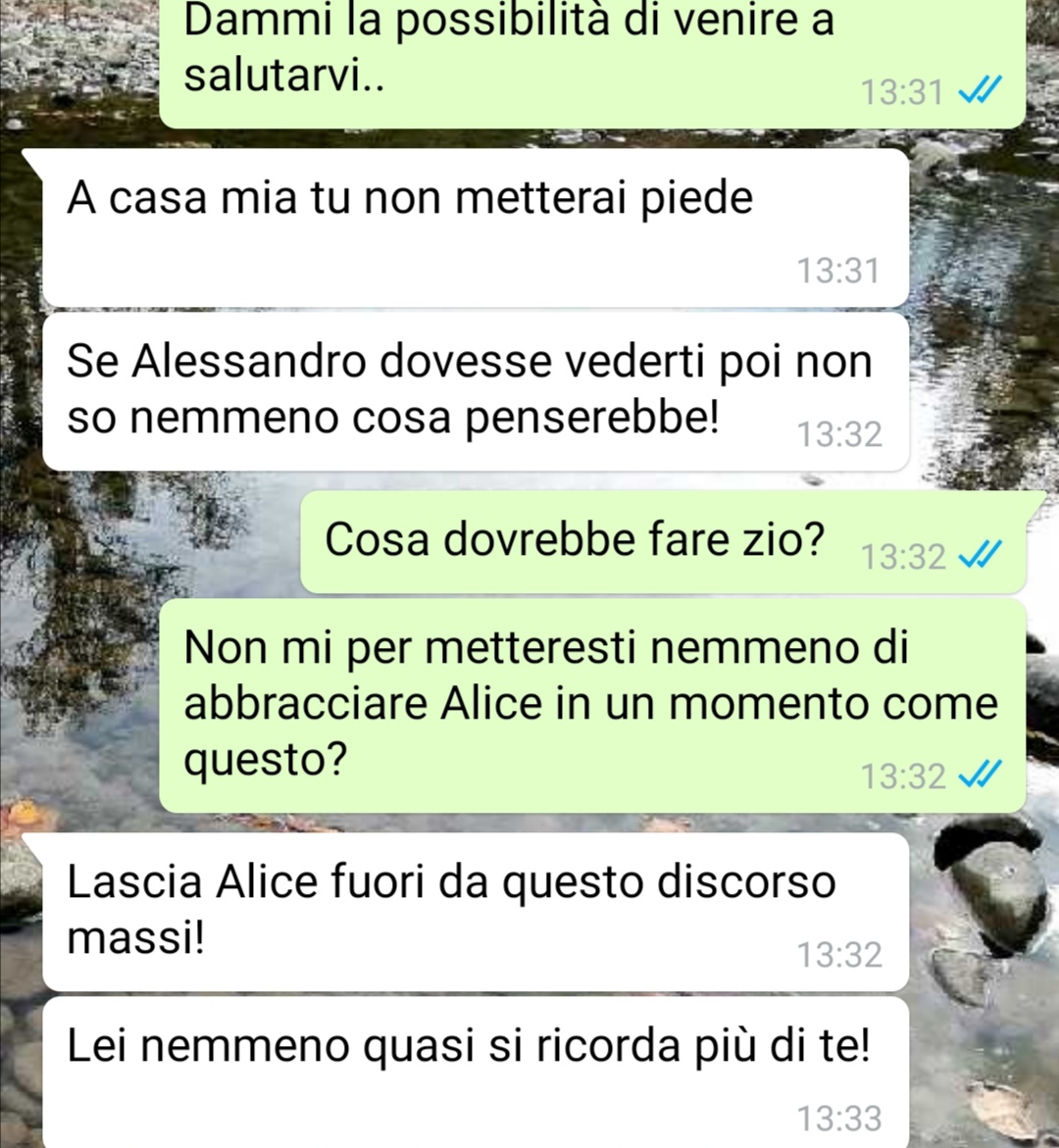Tap the word "massi!" in the received message
This screenshot has height=1148, width=1059.
136,936
